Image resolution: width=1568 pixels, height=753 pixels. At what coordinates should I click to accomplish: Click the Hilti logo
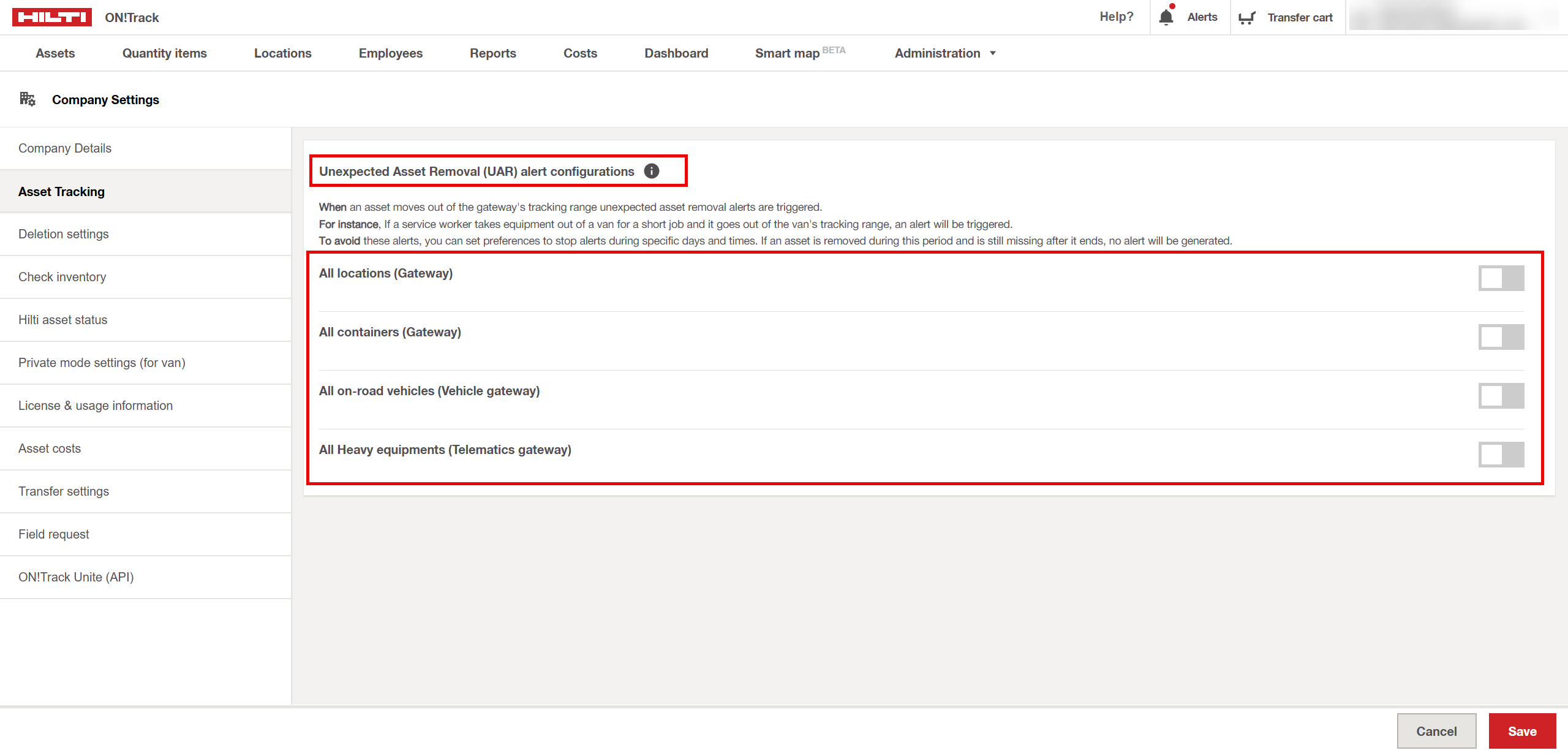tap(52, 17)
